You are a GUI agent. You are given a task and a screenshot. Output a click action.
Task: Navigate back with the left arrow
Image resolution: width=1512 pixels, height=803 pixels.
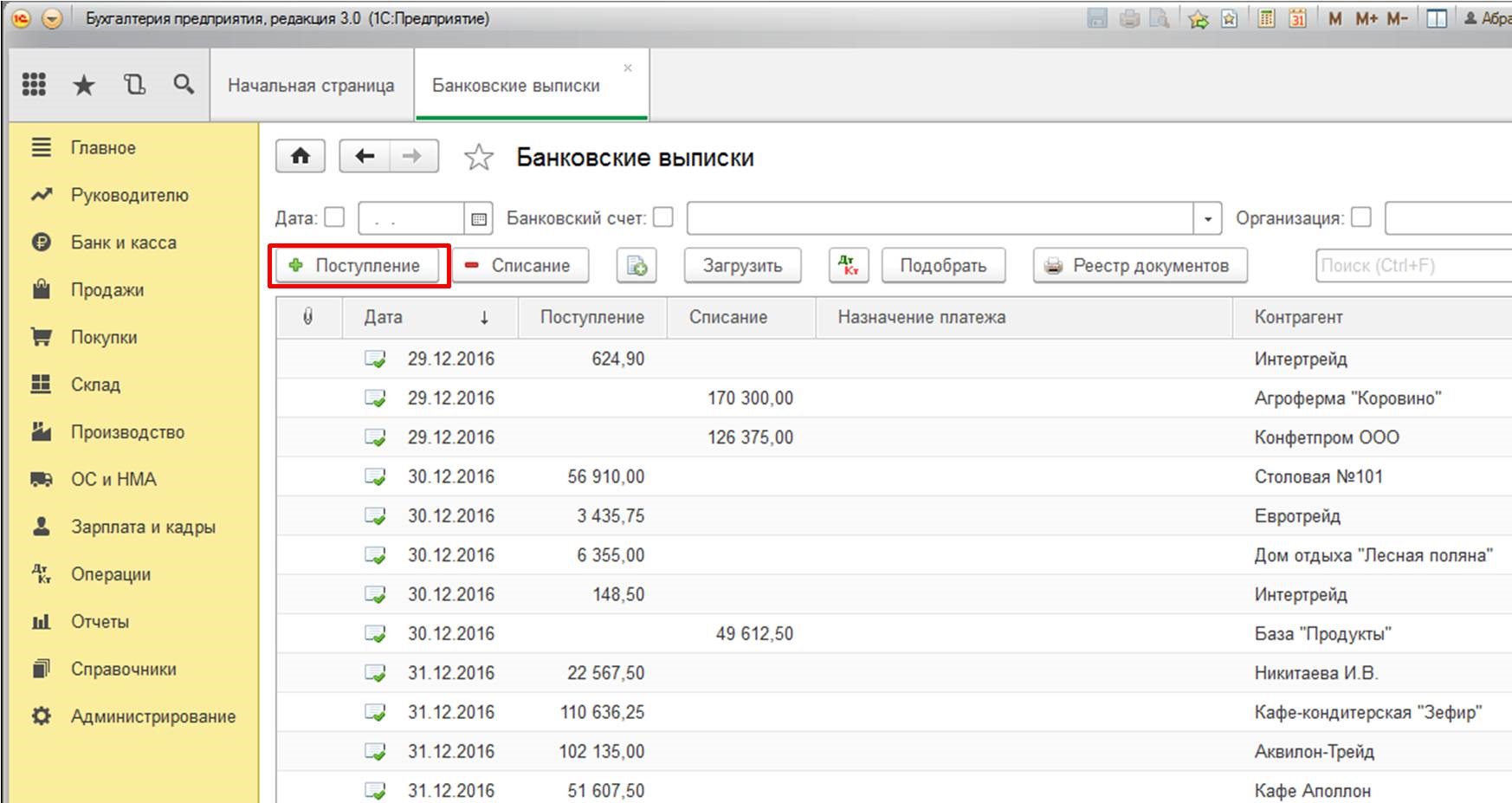tap(365, 156)
